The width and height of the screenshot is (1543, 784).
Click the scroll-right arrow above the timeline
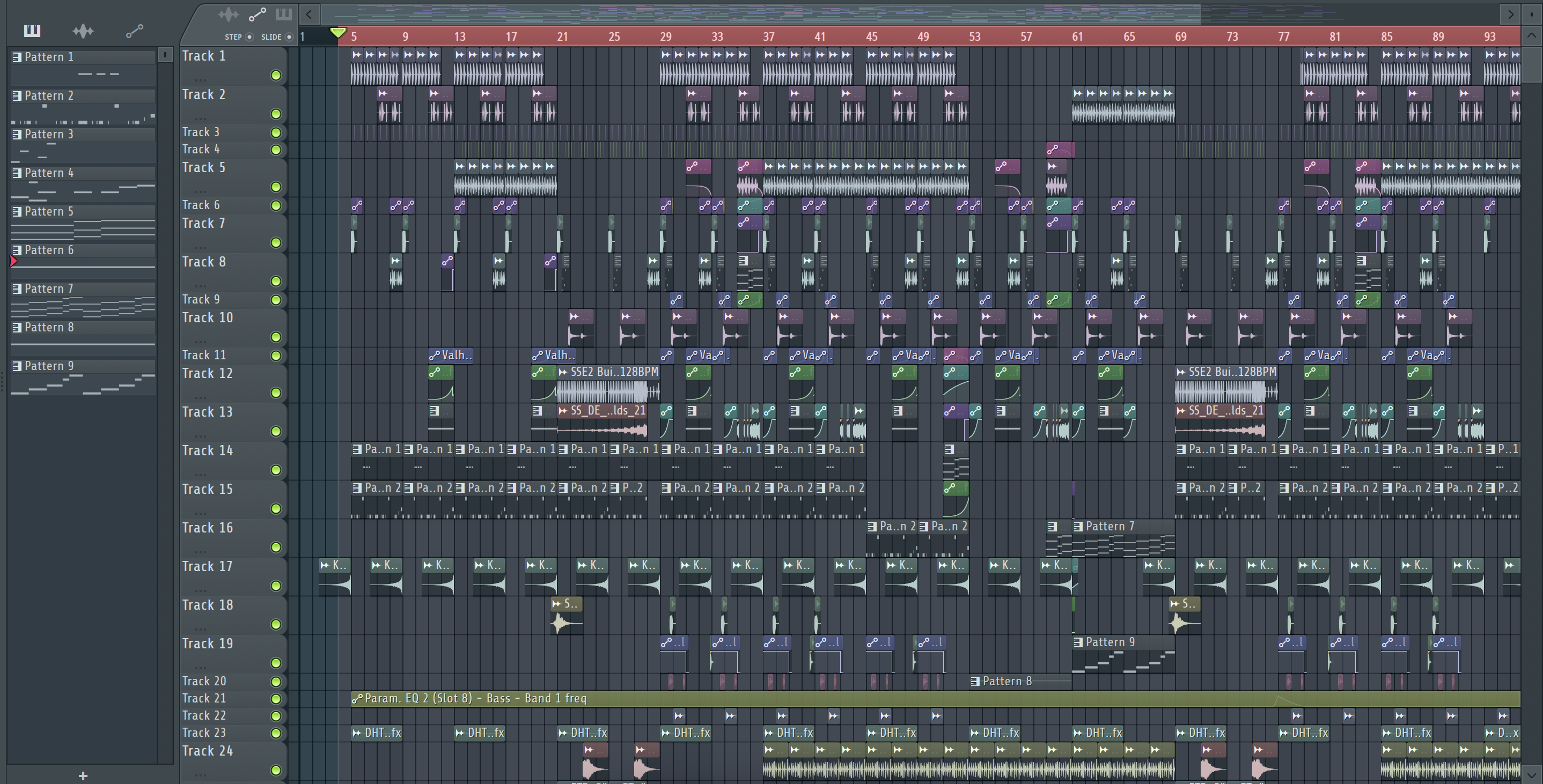pyautogui.click(x=1510, y=14)
